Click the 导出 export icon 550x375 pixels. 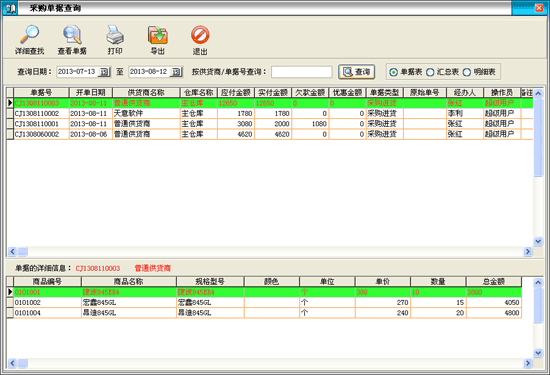(x=157, y=40)
